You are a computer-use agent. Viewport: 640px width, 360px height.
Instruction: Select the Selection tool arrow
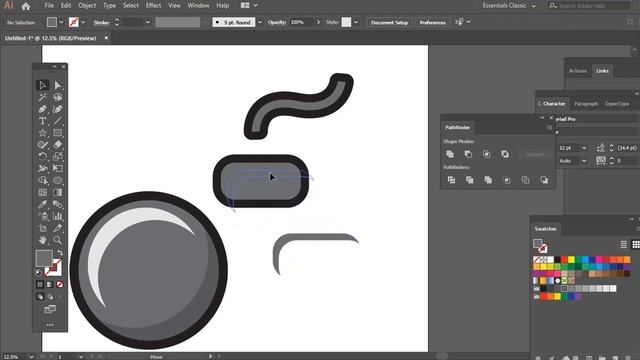[42, 85]
